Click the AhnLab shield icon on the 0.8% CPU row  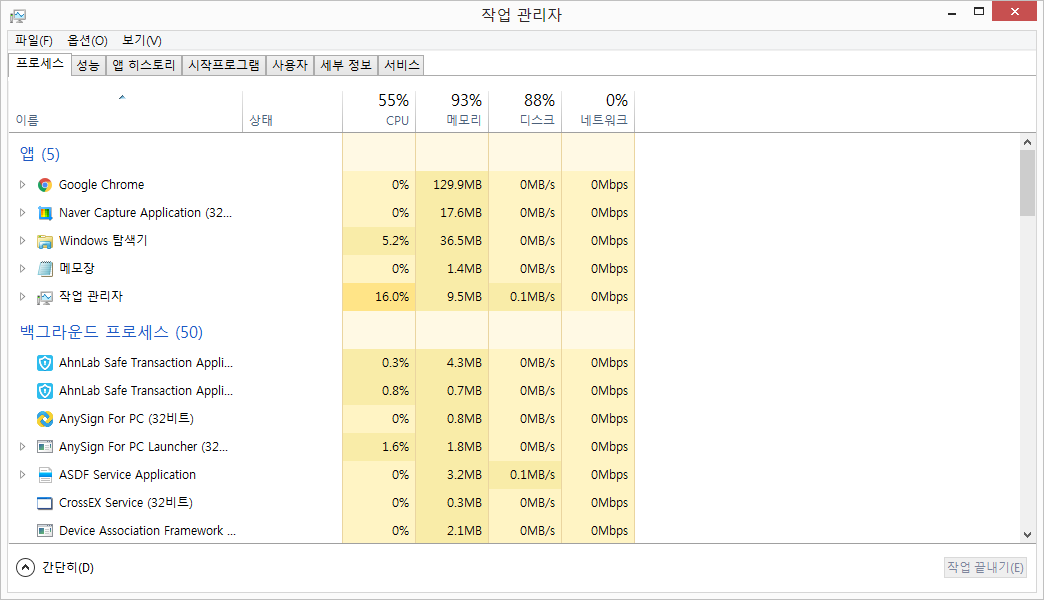[x=45, y=391]
